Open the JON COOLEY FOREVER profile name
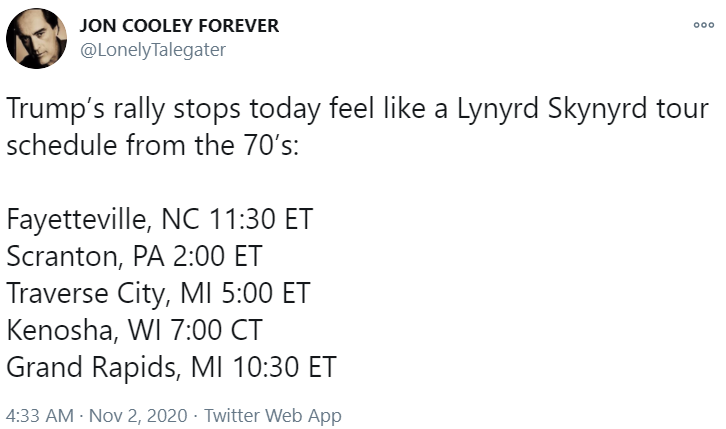The image size is (726, 429). point(179,26)
